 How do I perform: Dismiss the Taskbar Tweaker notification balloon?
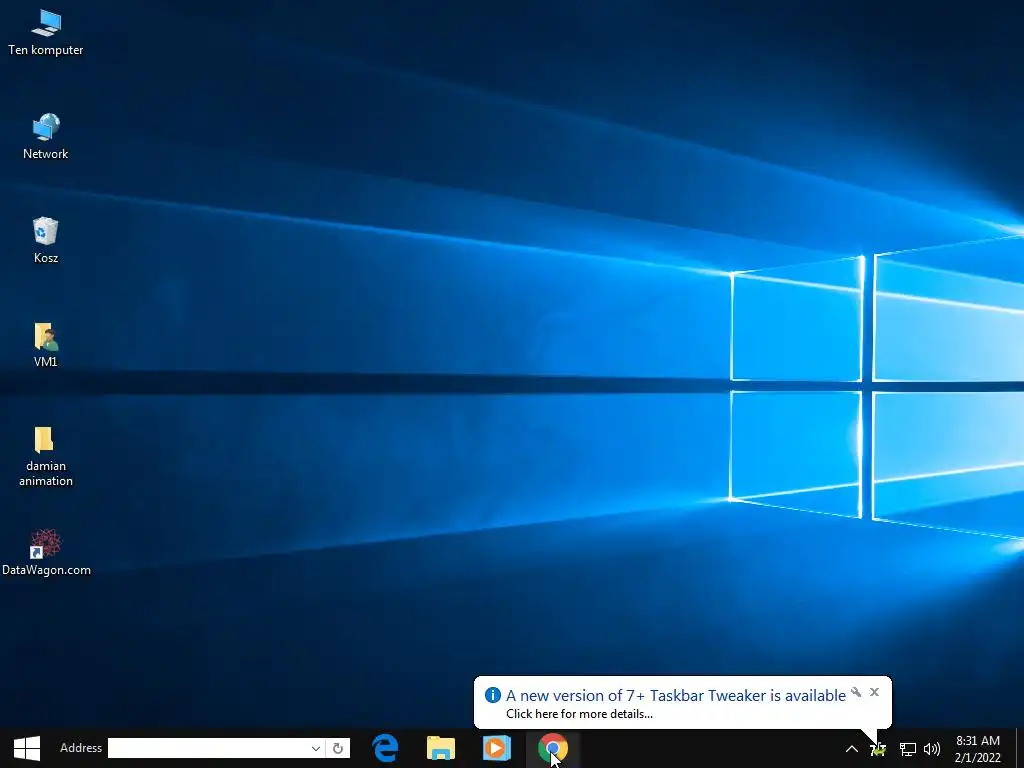[874, 692]
